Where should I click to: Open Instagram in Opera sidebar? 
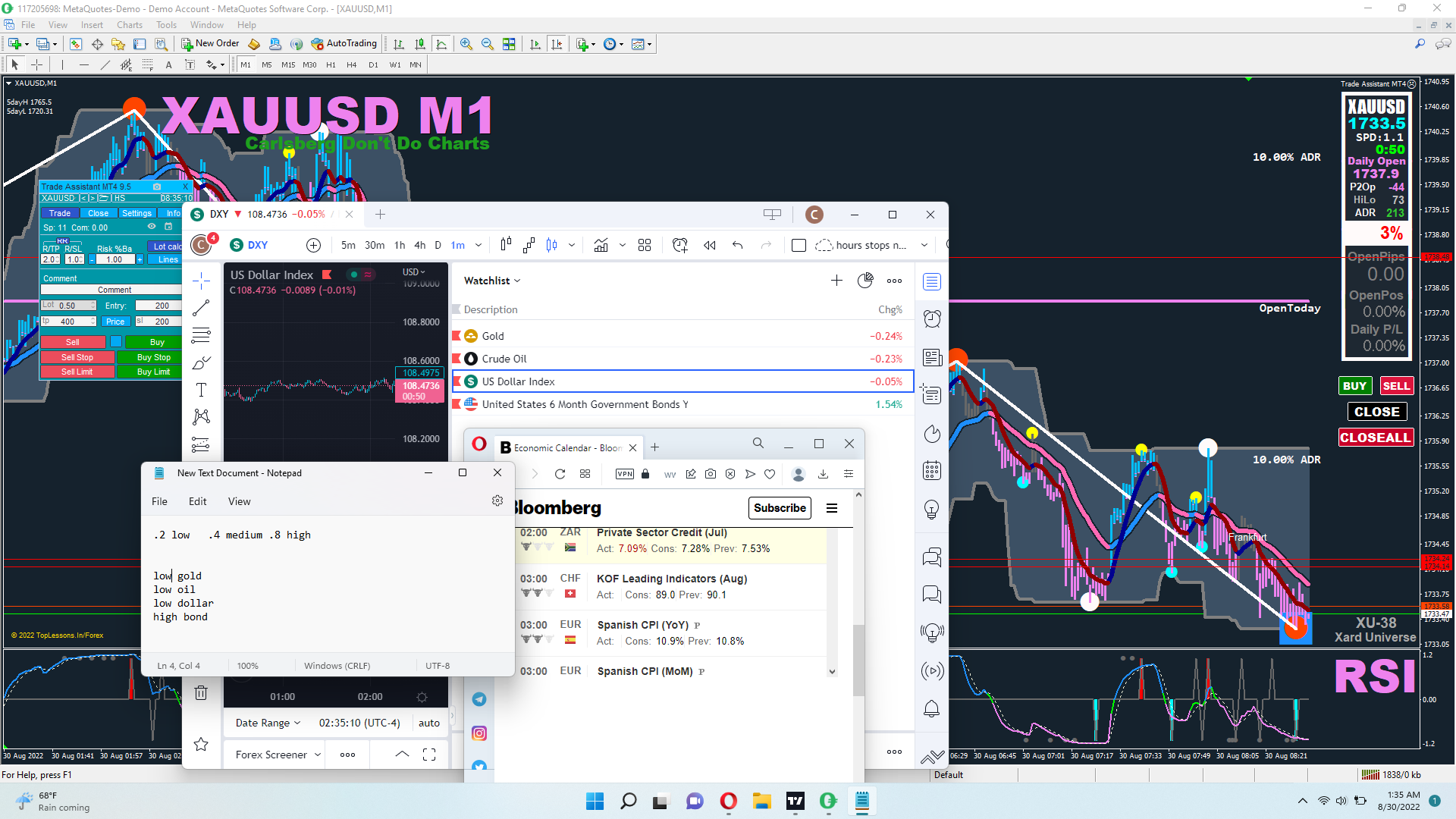pyautogui.click(x=479, y=733)
